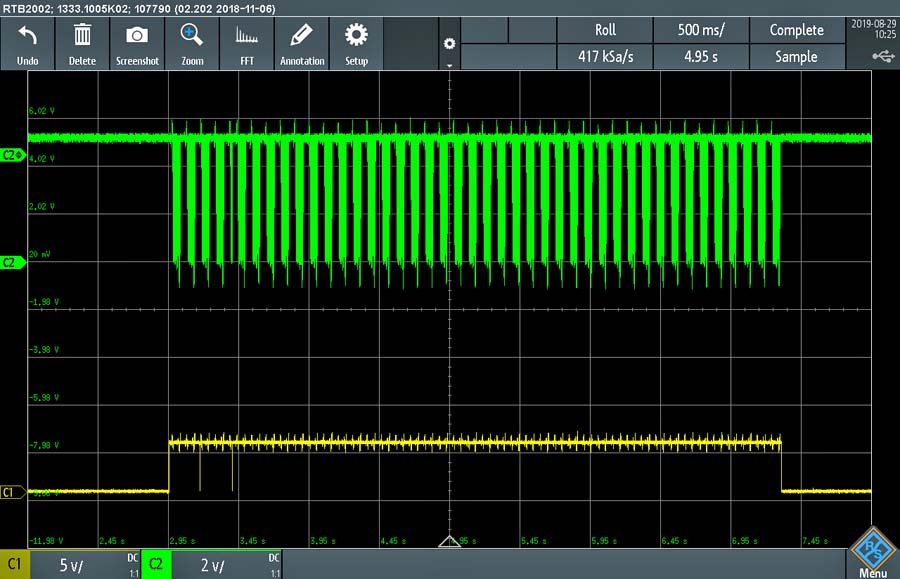This screenshot has width=900, height=579.
Task: Select the Sample acquisition mode field
Action: coord(796,56)
